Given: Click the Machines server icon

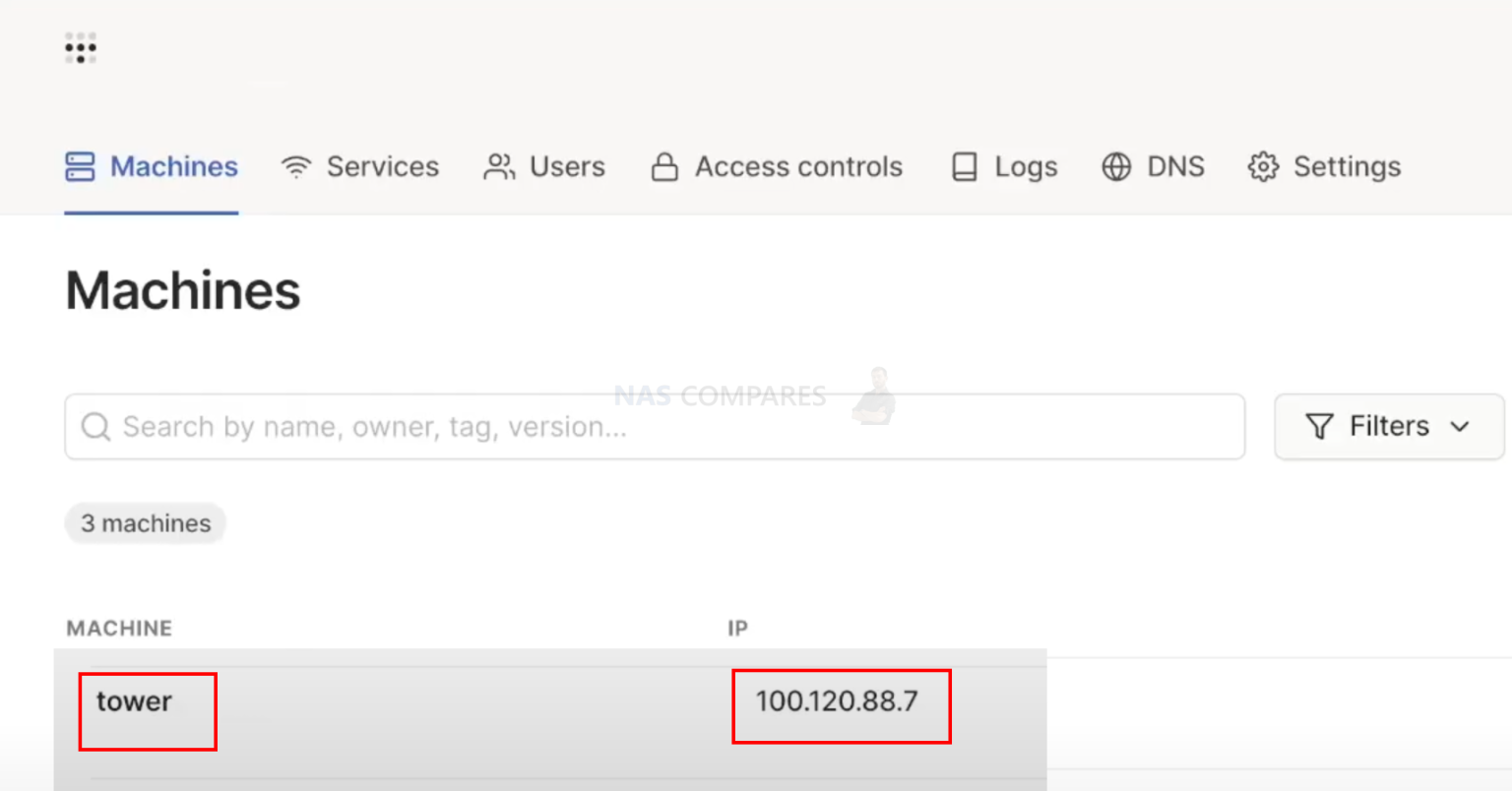Looking at the screenshot, I should (81, 166).
